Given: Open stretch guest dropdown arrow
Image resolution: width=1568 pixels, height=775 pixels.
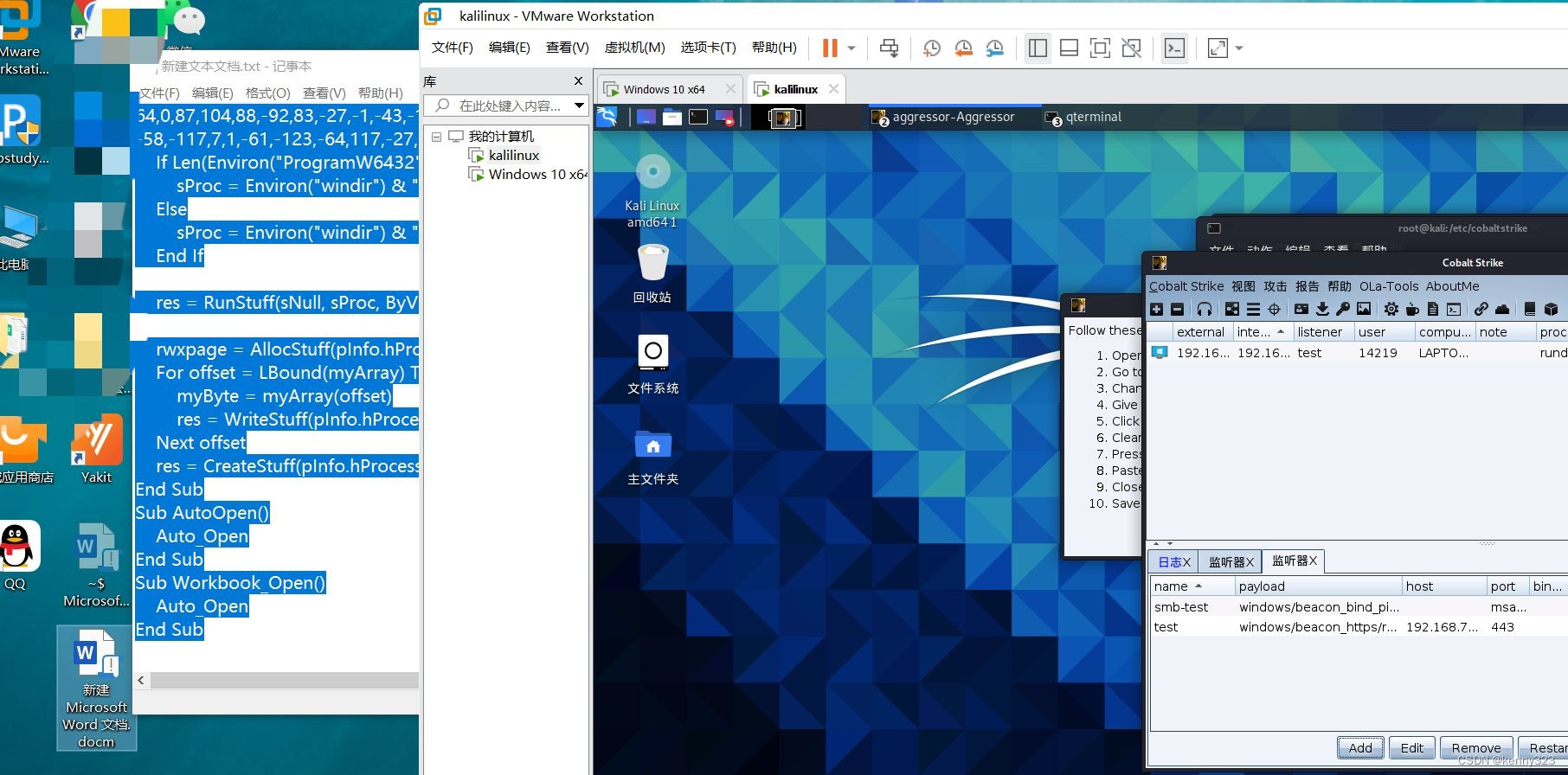Looking at the screenshot, I should tap(1239, 48).
